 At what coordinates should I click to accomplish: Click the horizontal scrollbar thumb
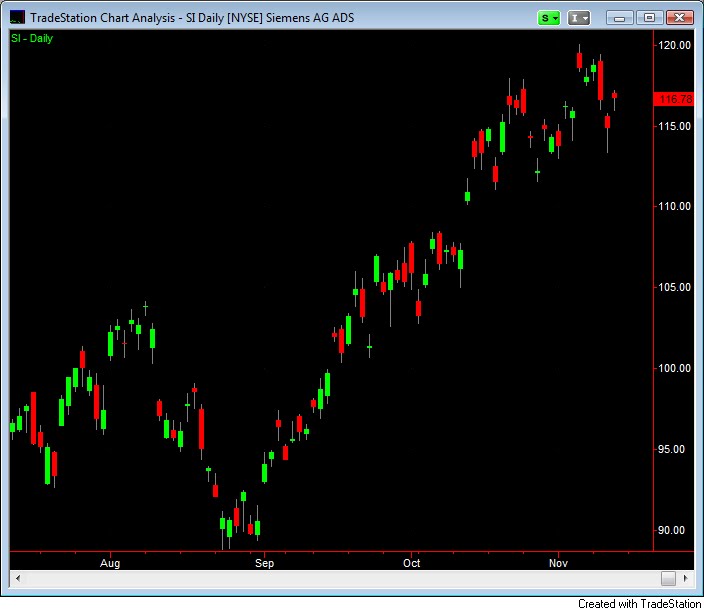click(x=668, y=578)
